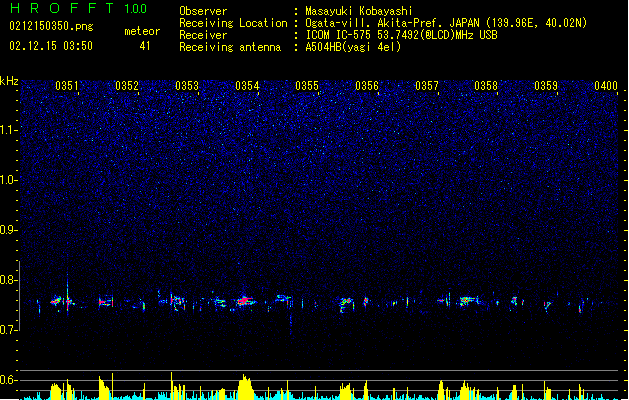Viewport: 629px width, 400px height.
Task: Click the 0351 time marker
Action: (67, 86)
